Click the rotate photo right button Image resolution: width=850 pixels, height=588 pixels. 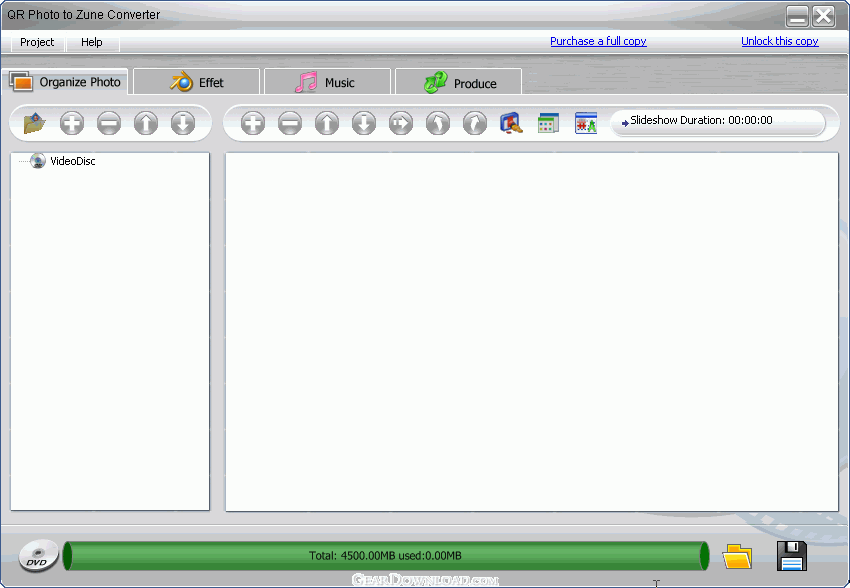click(475, 123)
